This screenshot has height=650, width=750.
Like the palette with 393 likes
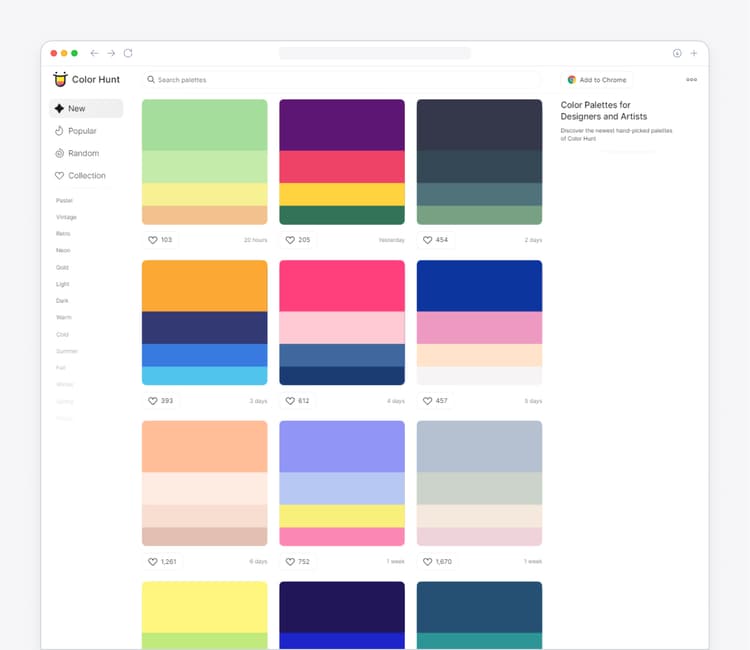(x=153, y=401)
